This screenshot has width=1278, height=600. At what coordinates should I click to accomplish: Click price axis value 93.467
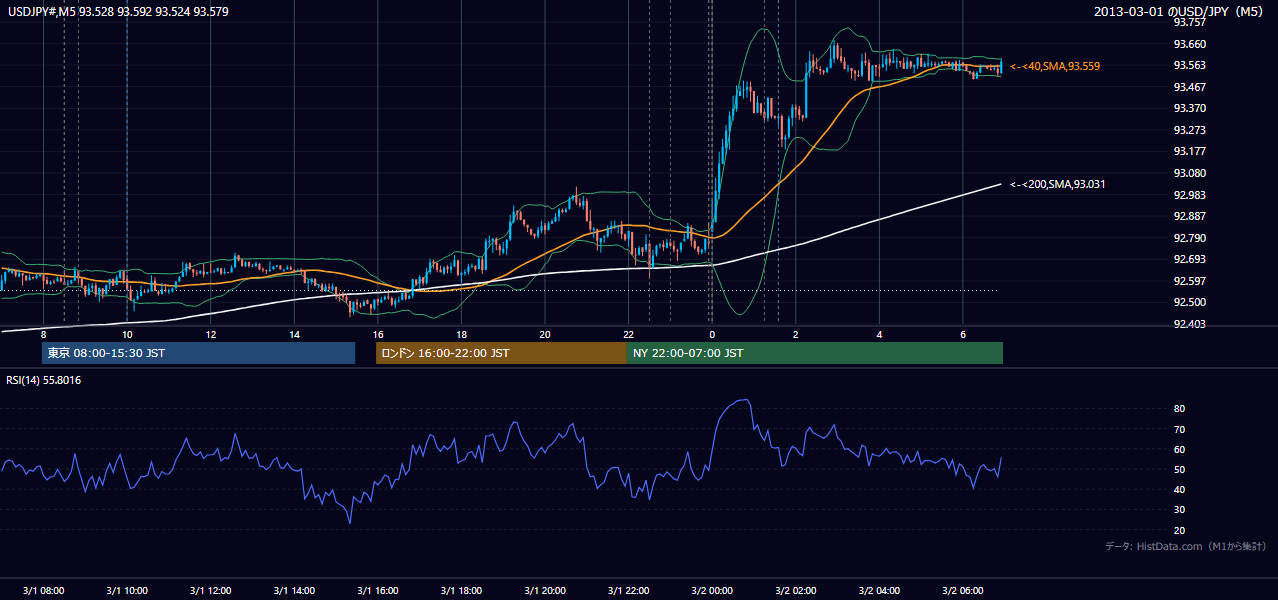[1189, 87]
